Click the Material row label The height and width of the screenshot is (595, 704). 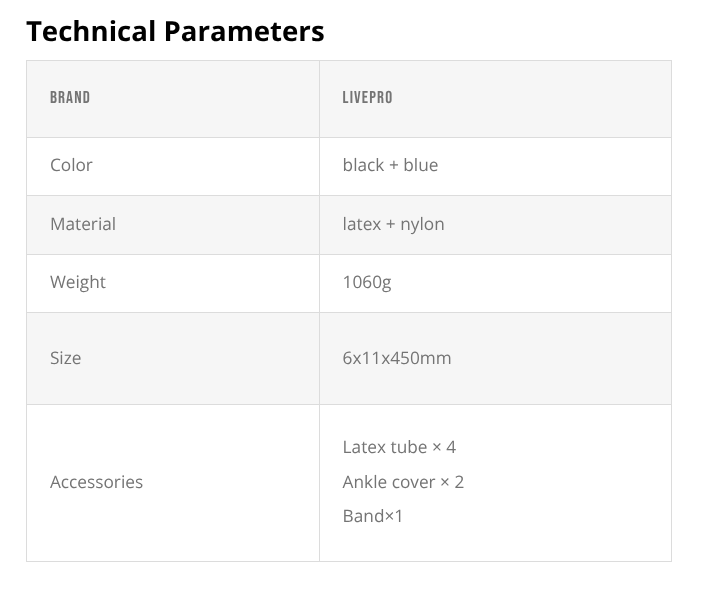83,224
